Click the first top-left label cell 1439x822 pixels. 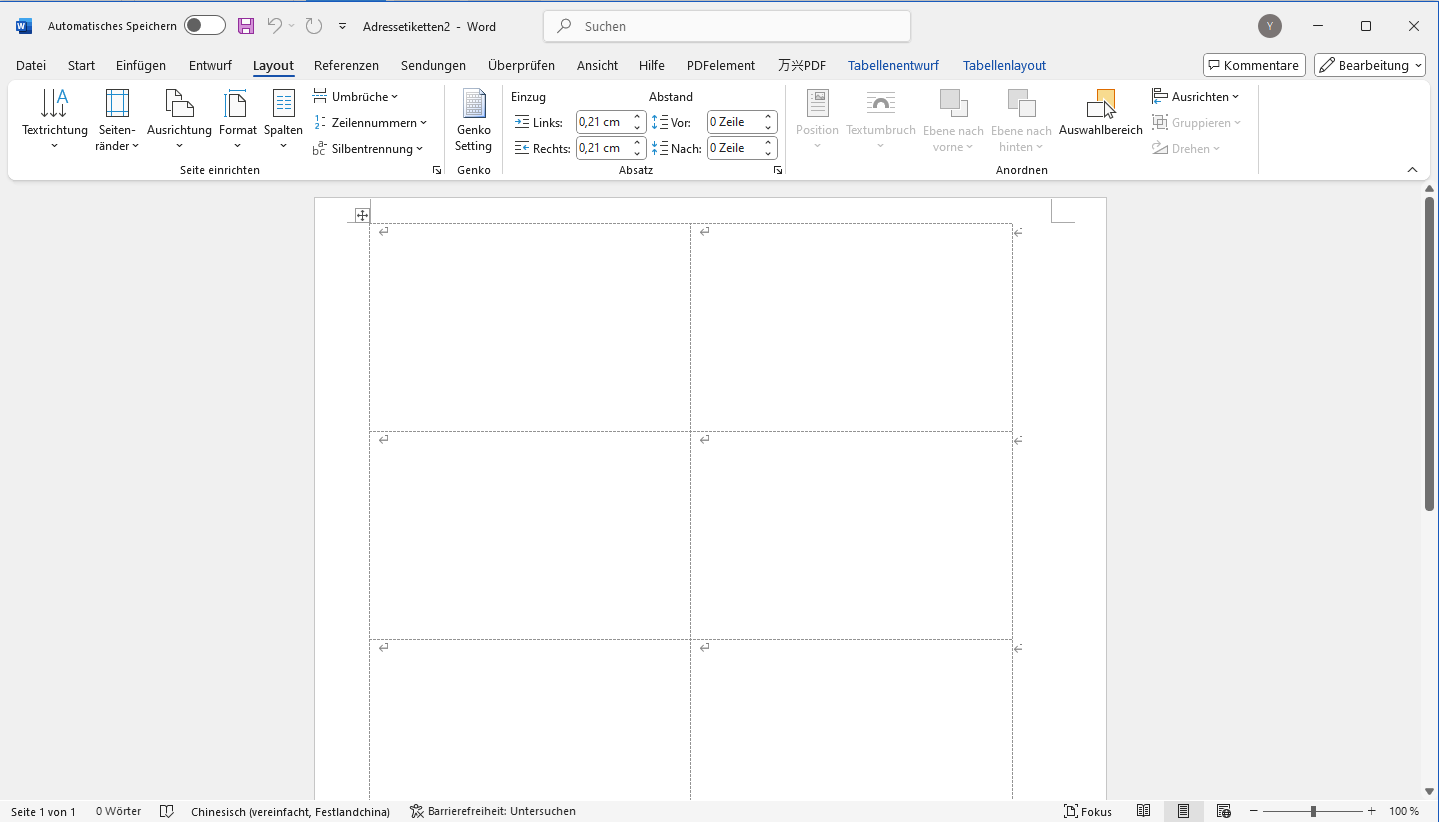(530, 327)
